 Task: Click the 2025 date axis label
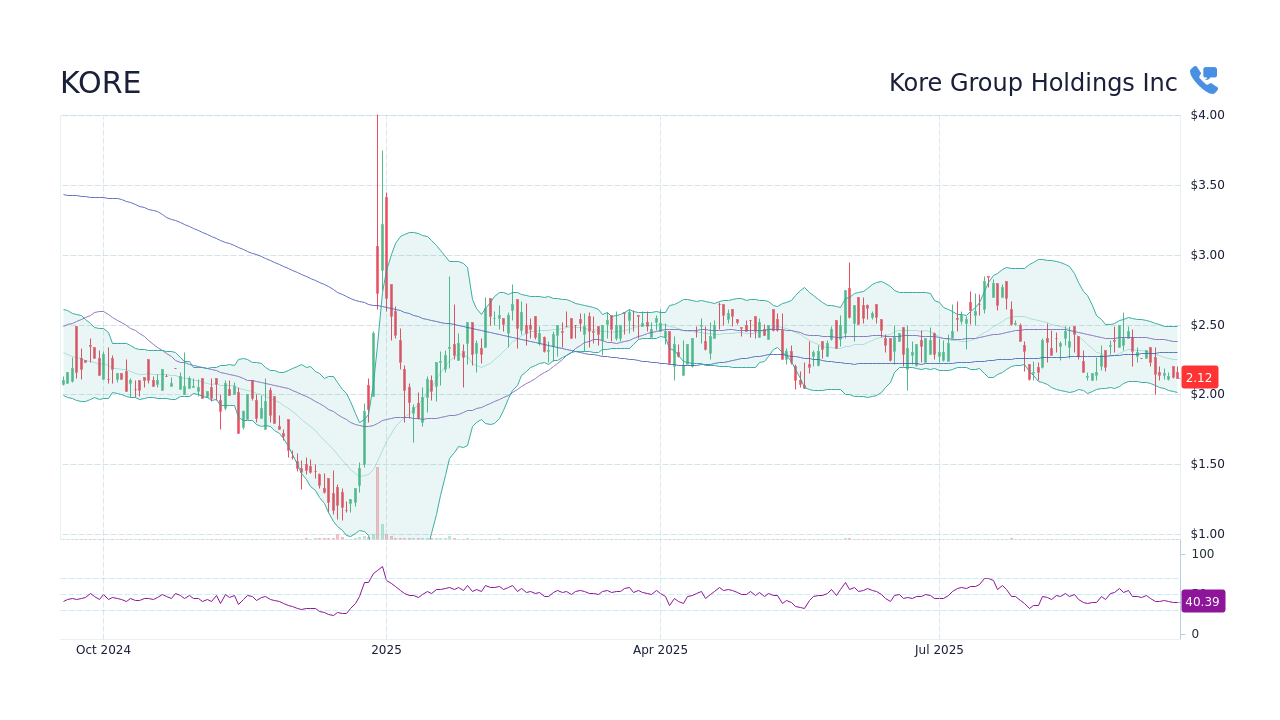(387, 649)
